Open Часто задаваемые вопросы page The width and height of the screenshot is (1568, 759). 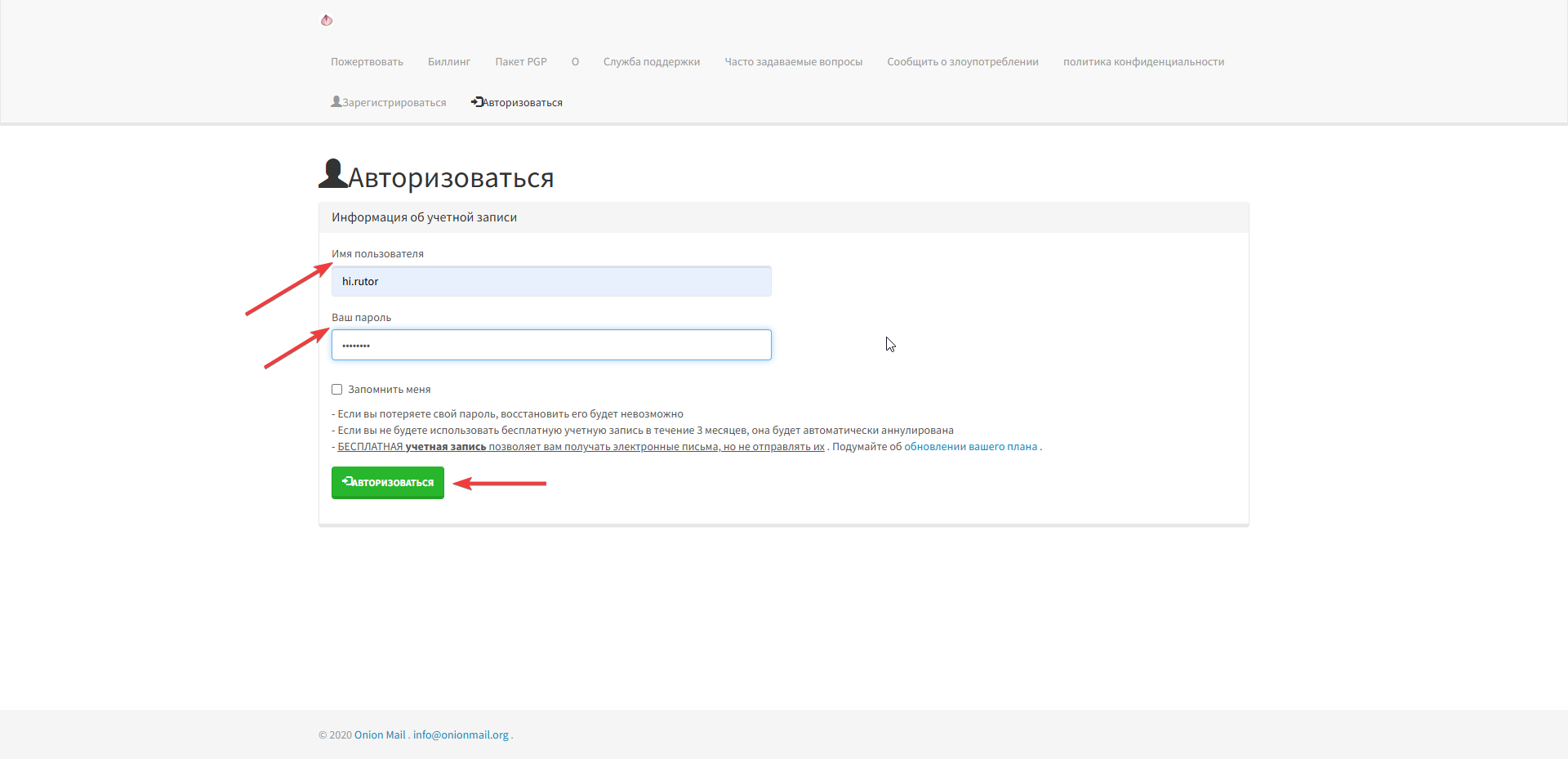(x=793, y=62)
